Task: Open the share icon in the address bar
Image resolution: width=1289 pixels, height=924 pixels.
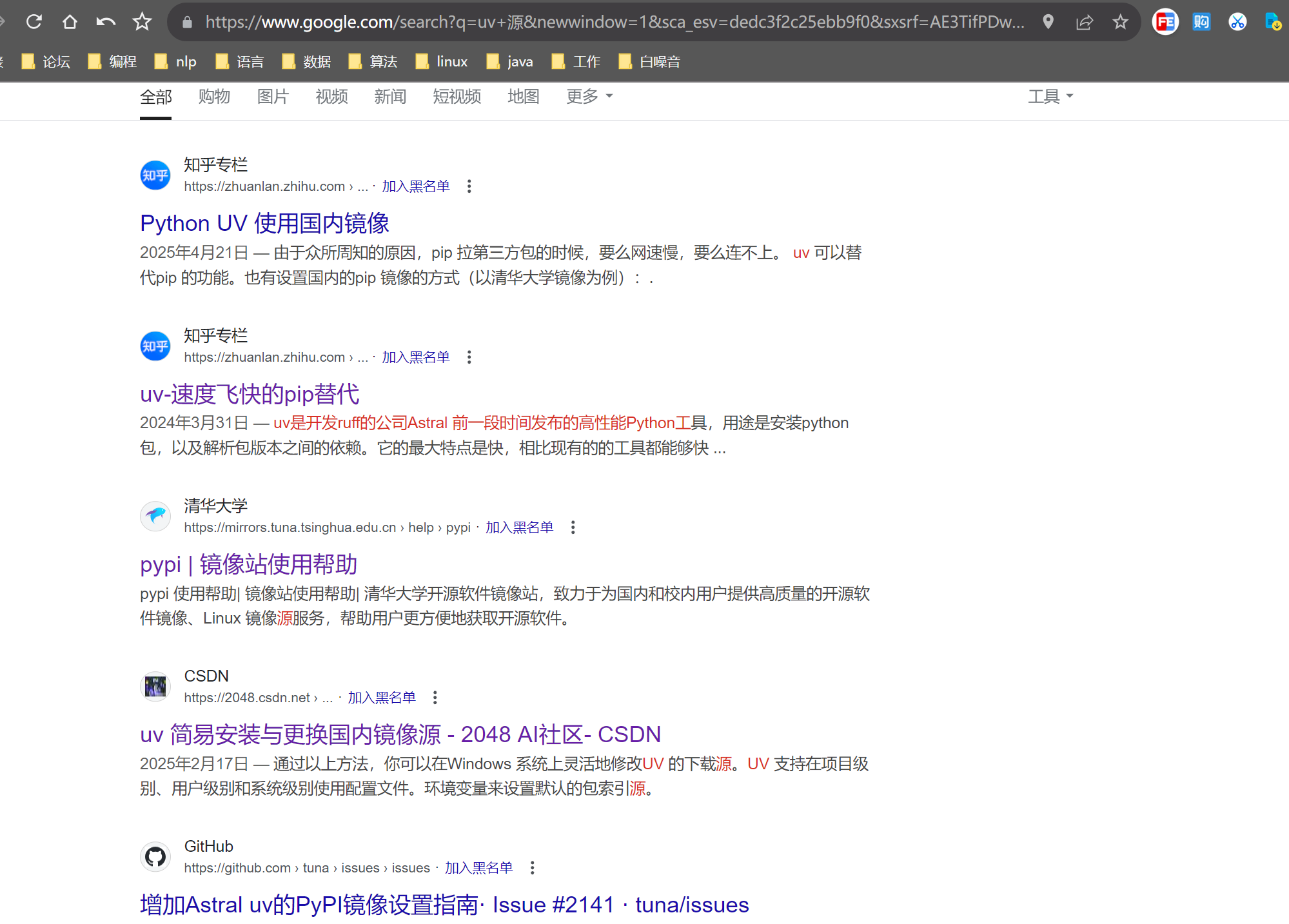Action: tap(1085, 21)
